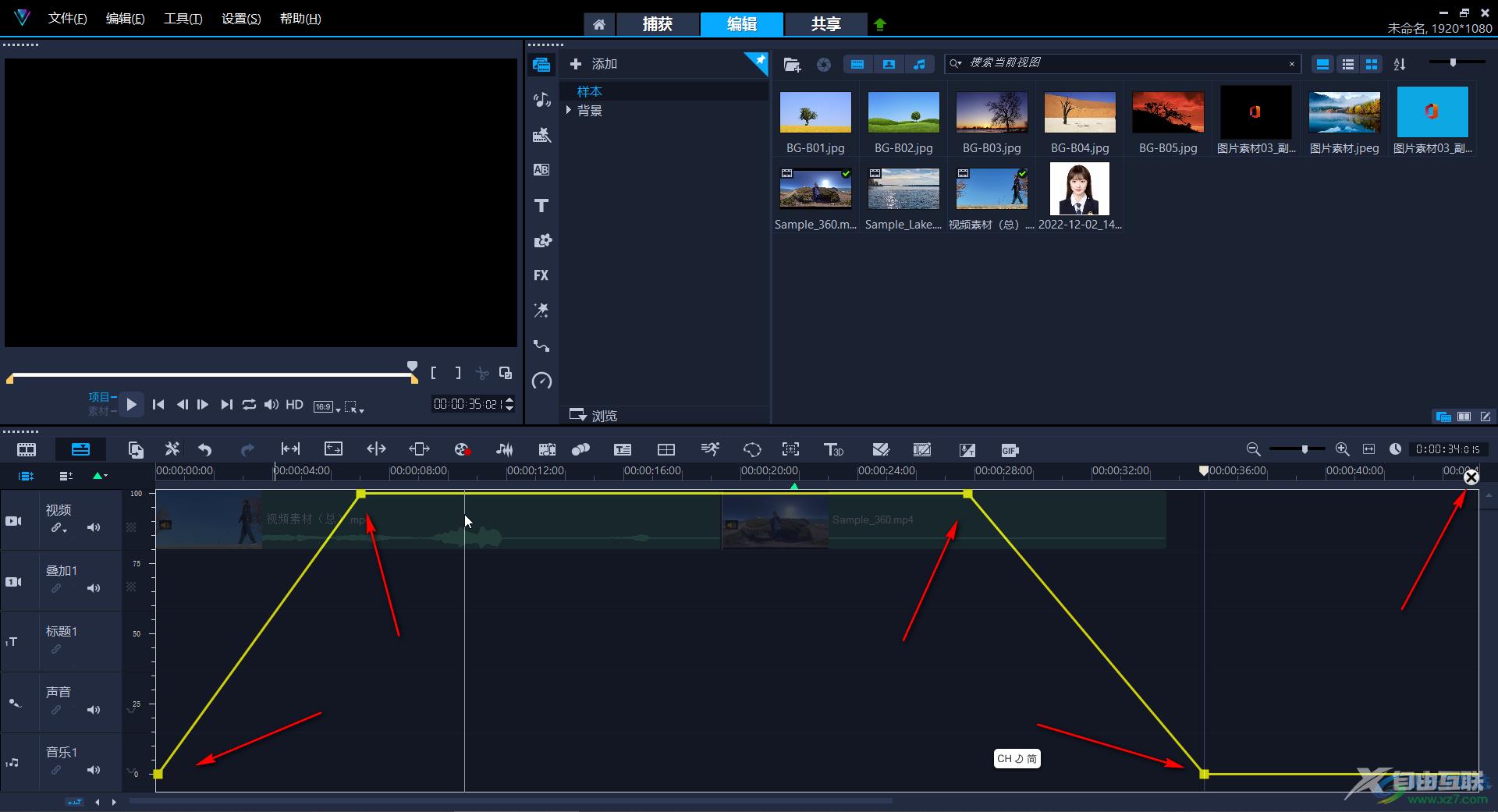This screenshot has width=1498, height=812.
Task: Select the BG-B01.jpg thumbnail
Action: click(815, 112)
